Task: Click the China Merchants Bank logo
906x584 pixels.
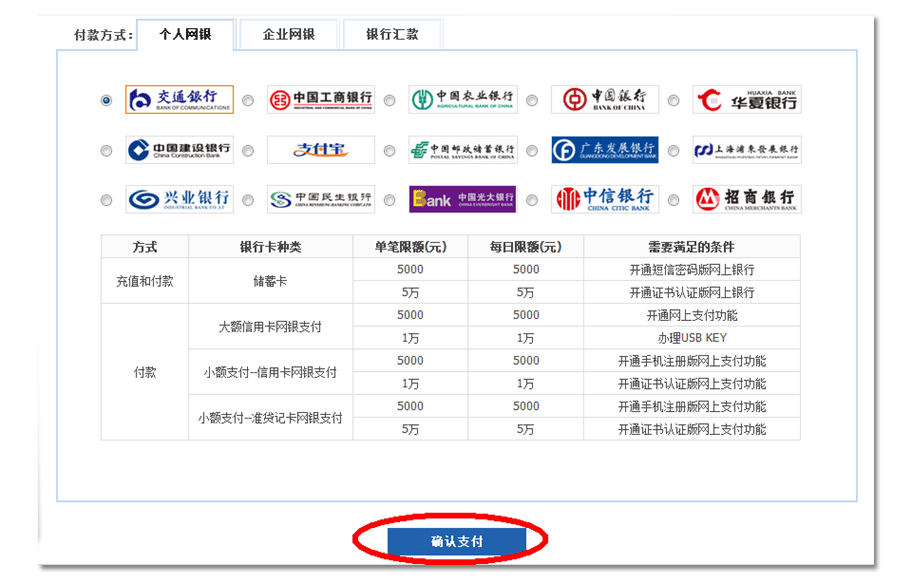Action: 746,199
